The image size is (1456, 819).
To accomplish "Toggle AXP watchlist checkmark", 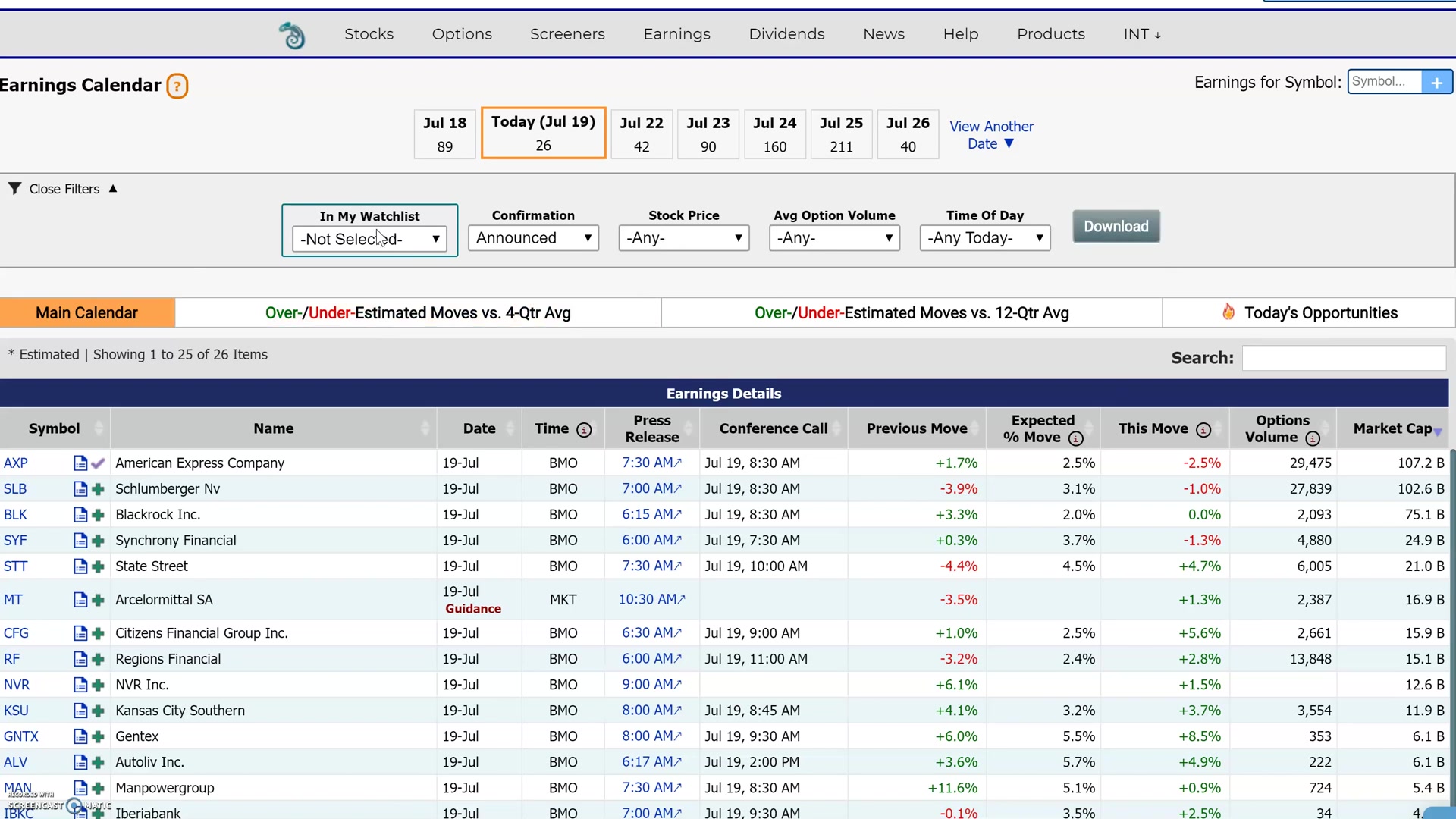I will (x=98, y=463).
